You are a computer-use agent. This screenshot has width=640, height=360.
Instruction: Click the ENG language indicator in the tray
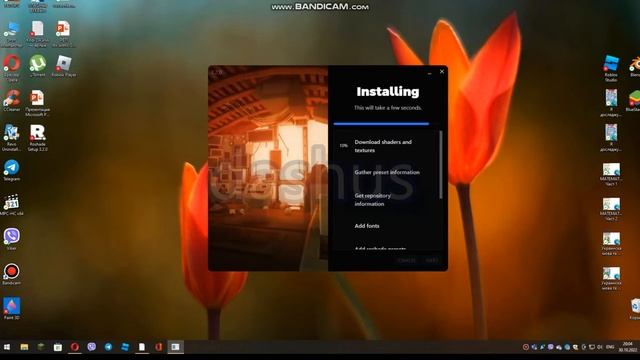click(x=610, y=347)
